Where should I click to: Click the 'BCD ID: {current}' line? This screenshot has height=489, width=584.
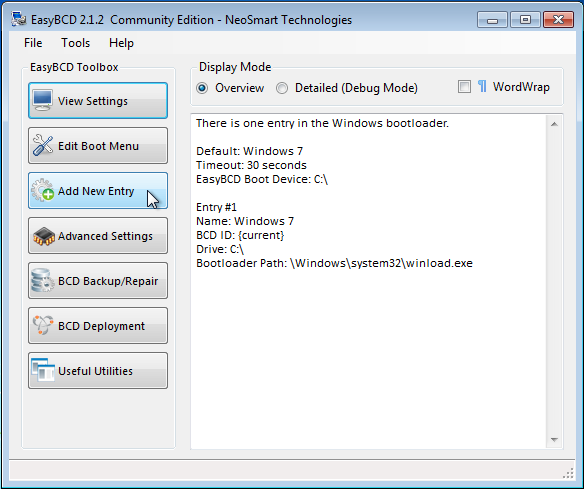[240, 235]
